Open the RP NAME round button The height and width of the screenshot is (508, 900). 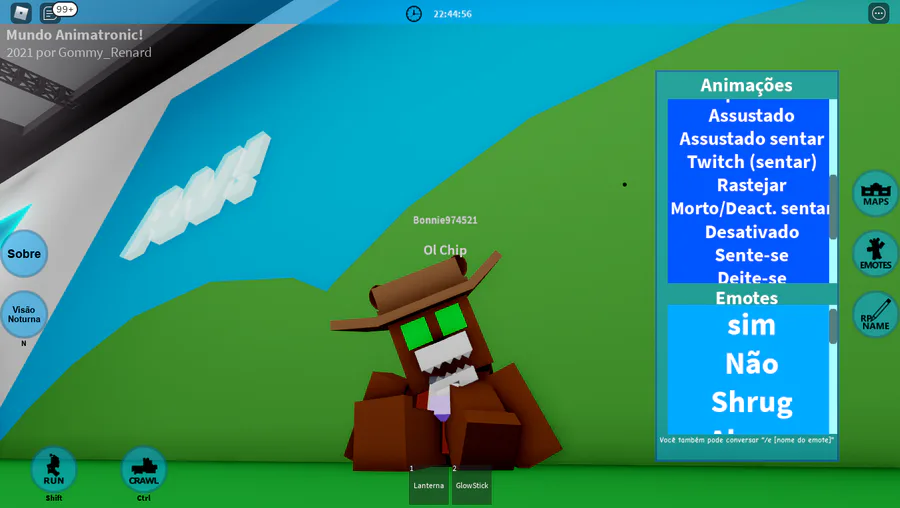click(875, 315)
